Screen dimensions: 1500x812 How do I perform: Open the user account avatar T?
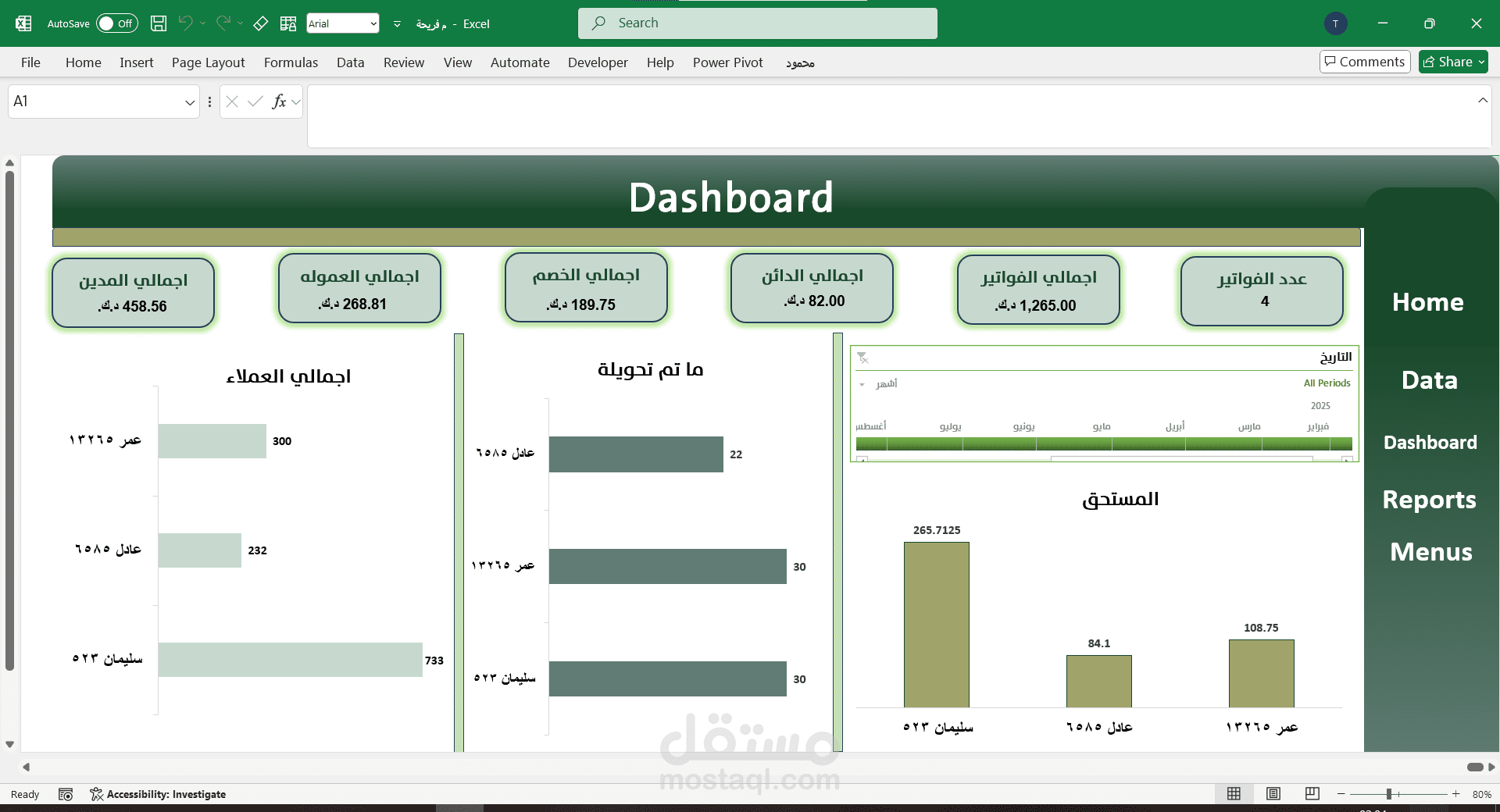click(x=1336, y=23)
